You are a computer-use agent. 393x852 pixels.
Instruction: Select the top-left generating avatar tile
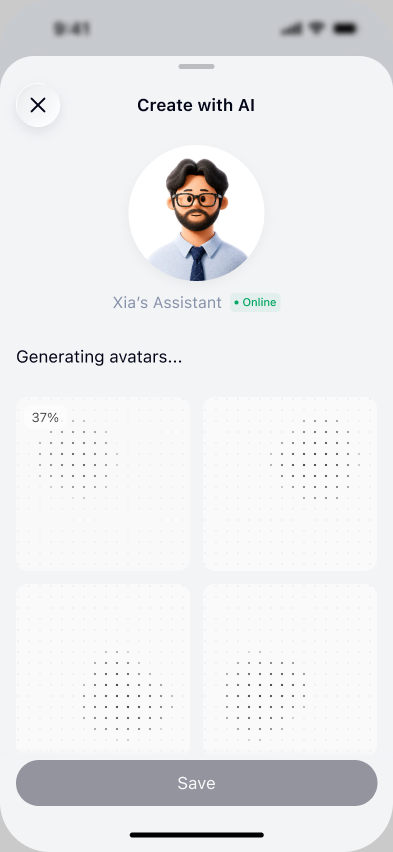click(103, 484)
